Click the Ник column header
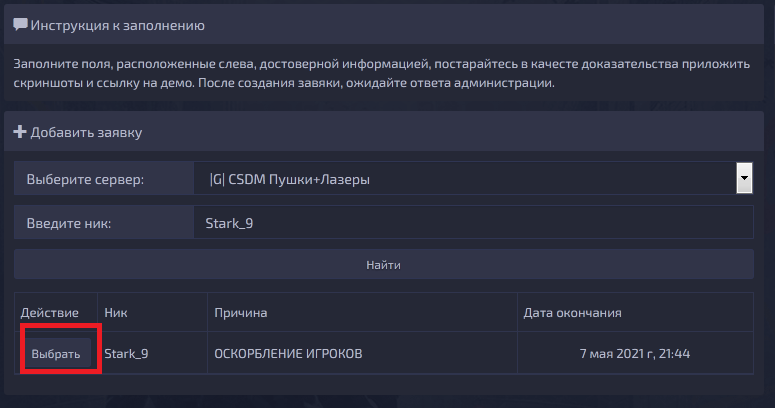This screenshot has width=775, height=408. [116, 313]
